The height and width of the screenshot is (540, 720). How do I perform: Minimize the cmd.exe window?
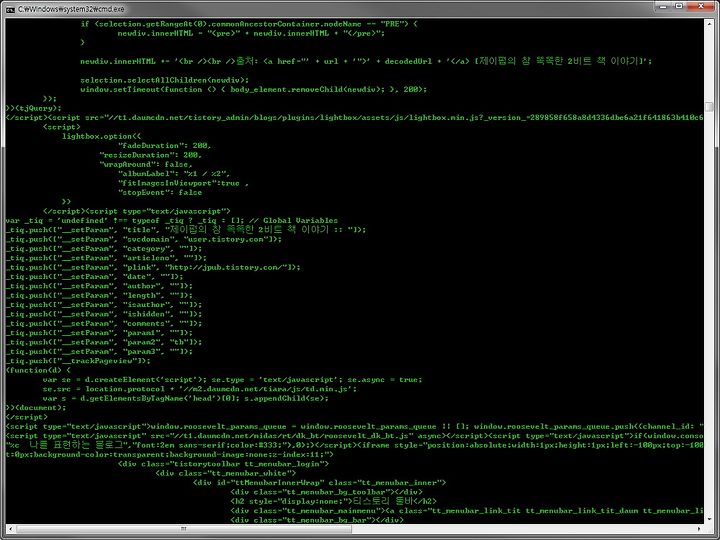[x=663, y=6]
